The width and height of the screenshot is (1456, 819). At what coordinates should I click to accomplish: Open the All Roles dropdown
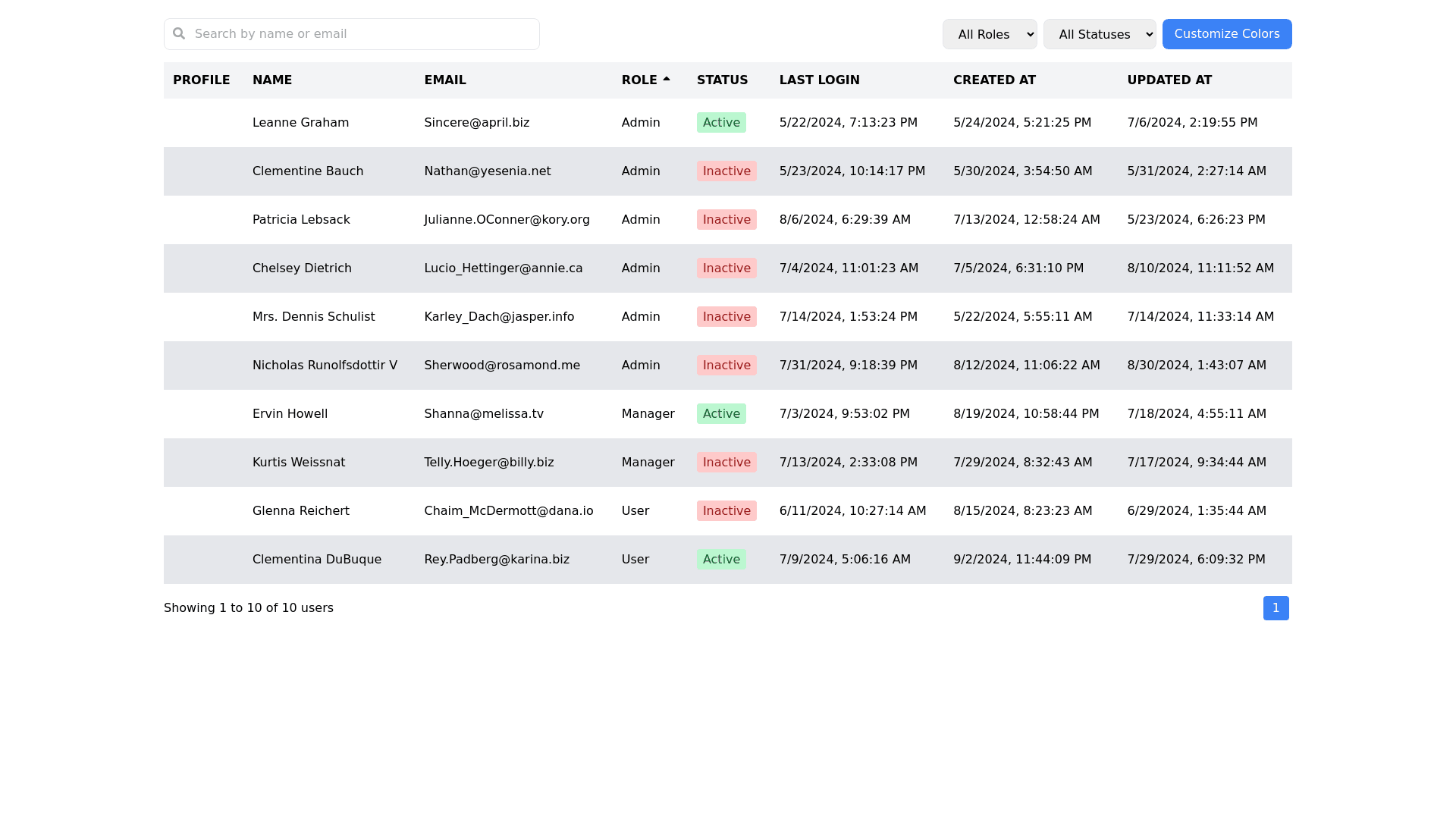pyautogui.click(x=989, y=34)
